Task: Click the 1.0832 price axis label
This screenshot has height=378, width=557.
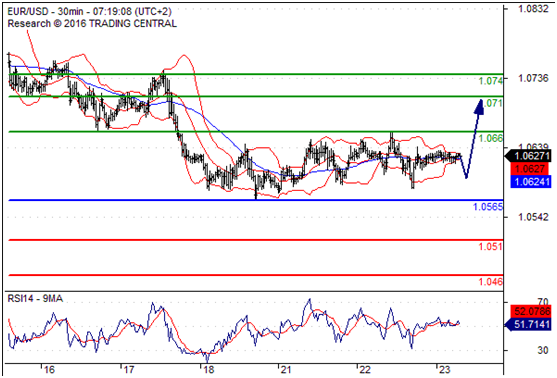Action: coord(533,9)
